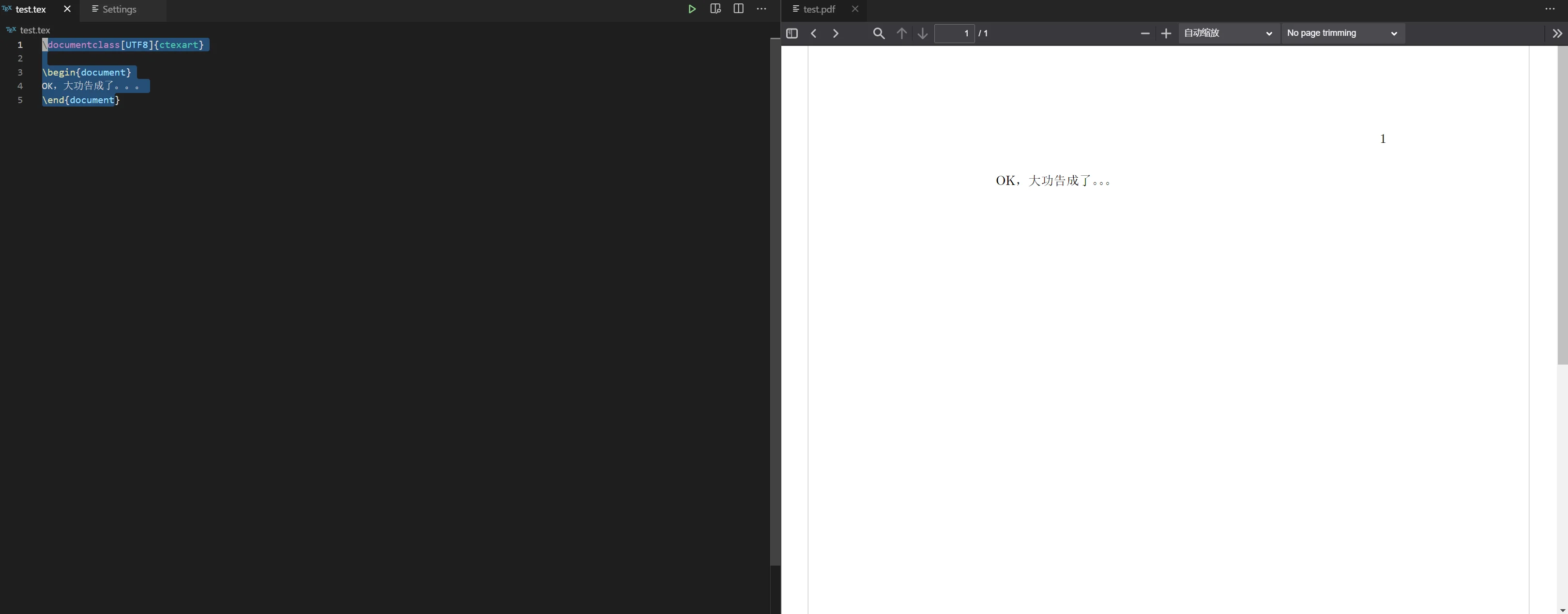Screen dimensions: 1568x614
Task: Open editor more actions ellipsis menu
Action: tap(761, 9)
